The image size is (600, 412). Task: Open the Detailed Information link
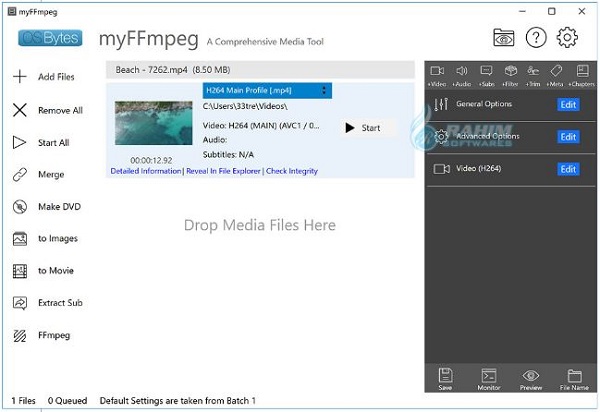(x=146, y=171)
